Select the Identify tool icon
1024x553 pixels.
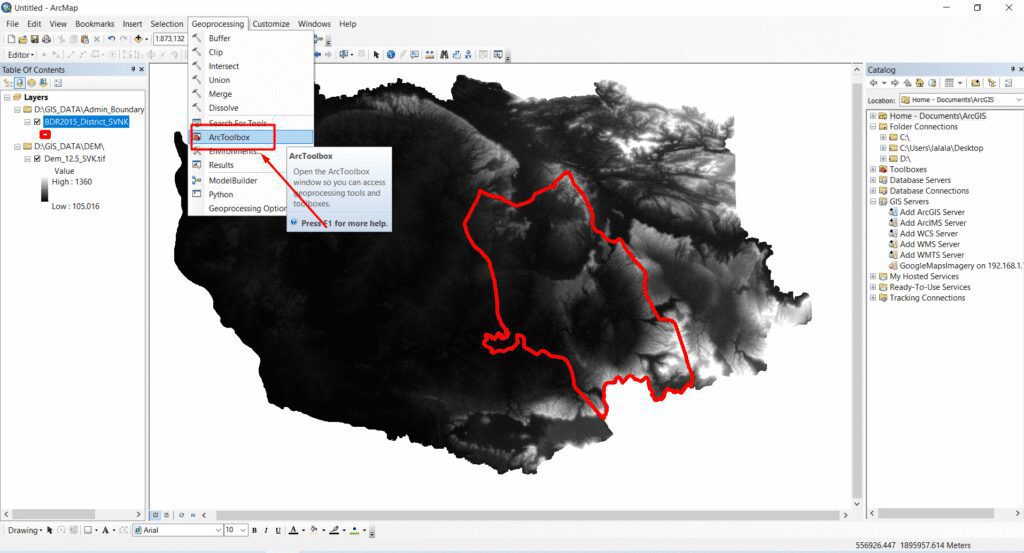click(x=391, y=55)
